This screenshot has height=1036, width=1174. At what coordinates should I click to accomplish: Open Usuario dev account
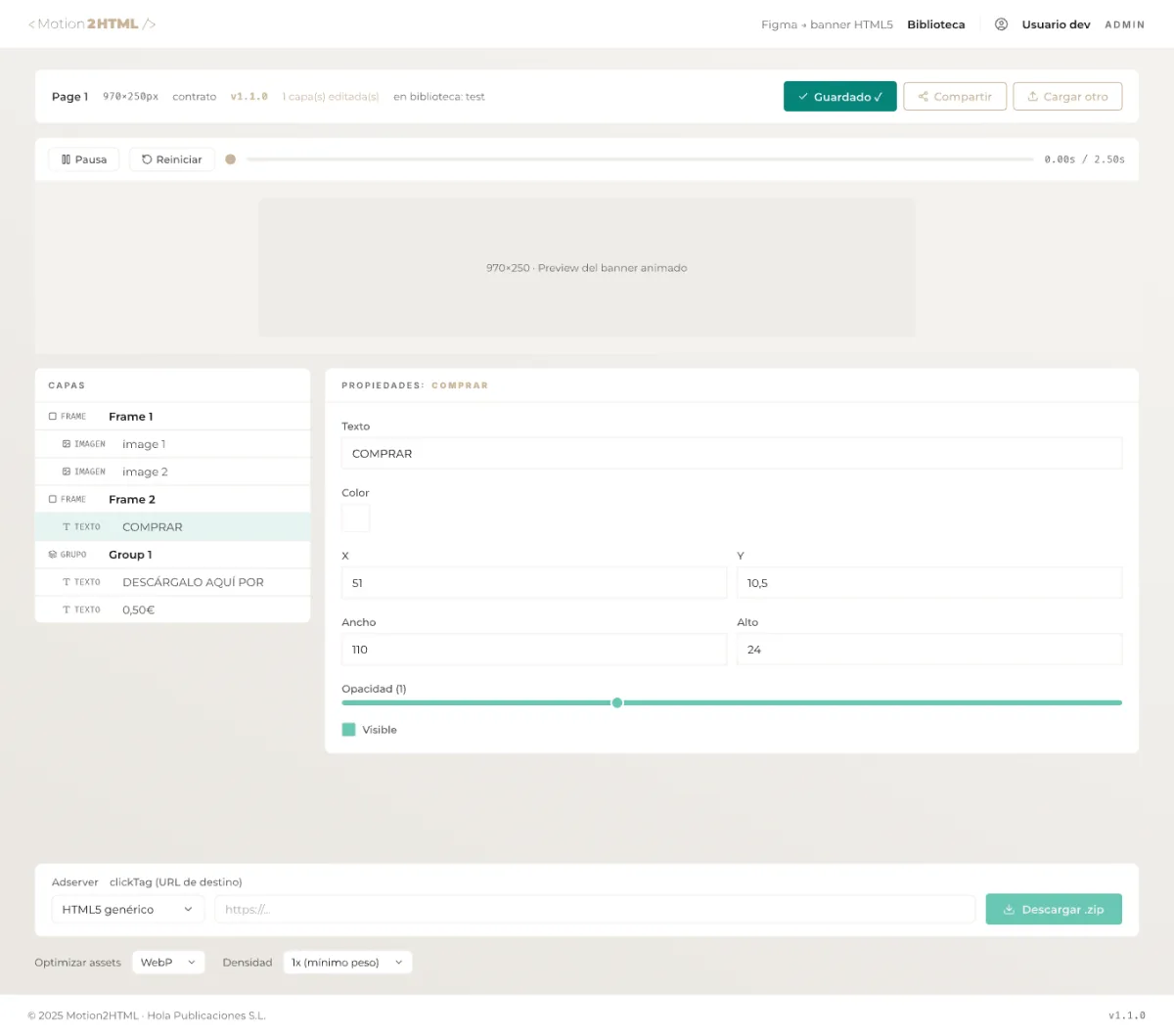[1056, 24]
